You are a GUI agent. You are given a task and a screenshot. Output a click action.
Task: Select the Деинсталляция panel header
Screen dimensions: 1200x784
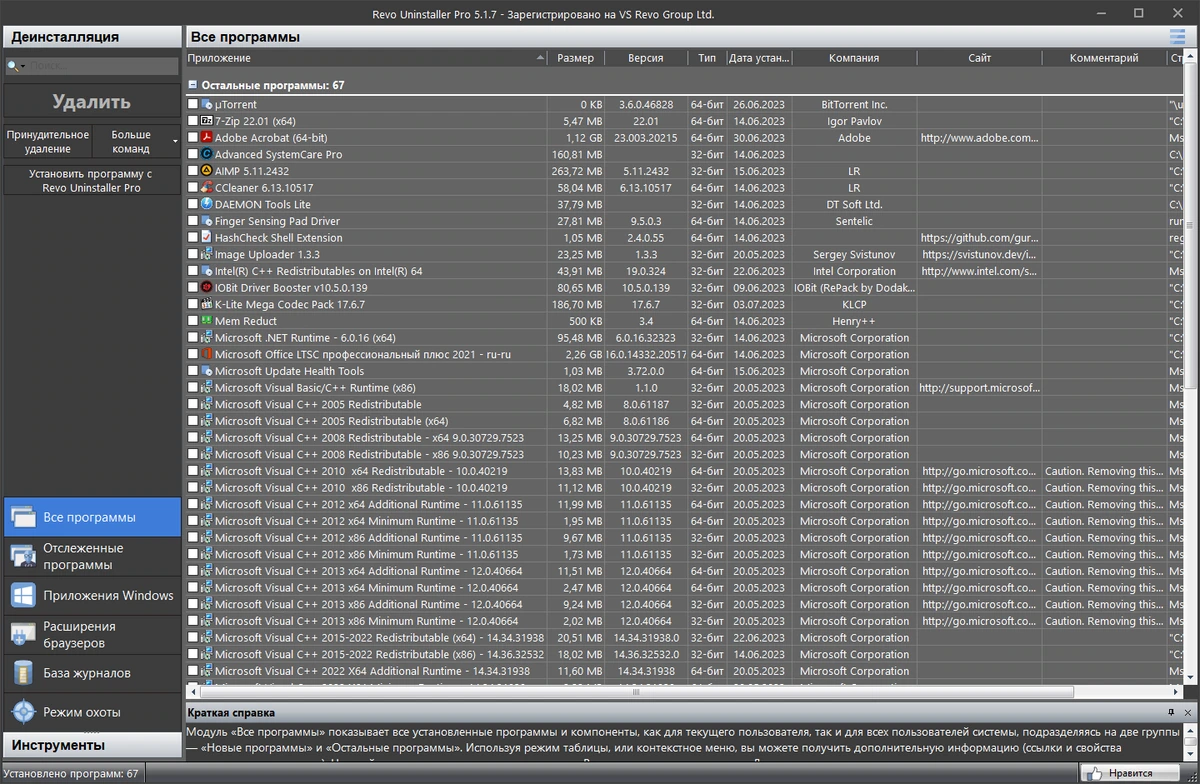(x=91, y=37)
